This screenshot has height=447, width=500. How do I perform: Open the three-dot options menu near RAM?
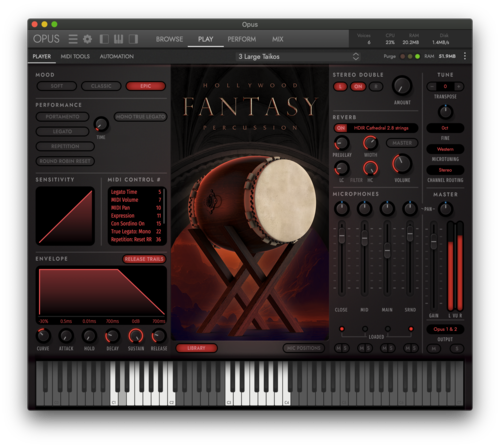[x=465, y=56]
